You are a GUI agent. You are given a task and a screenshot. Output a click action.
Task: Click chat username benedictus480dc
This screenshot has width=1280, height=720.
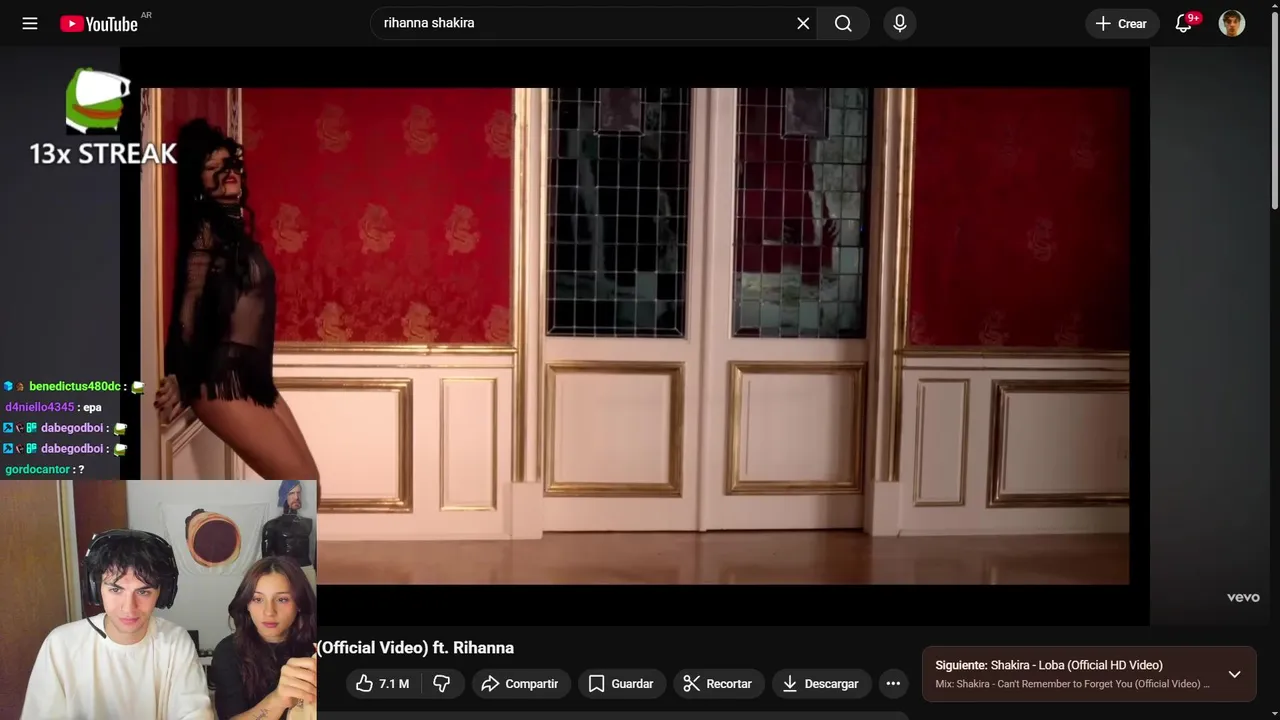(x=75, y=386)
